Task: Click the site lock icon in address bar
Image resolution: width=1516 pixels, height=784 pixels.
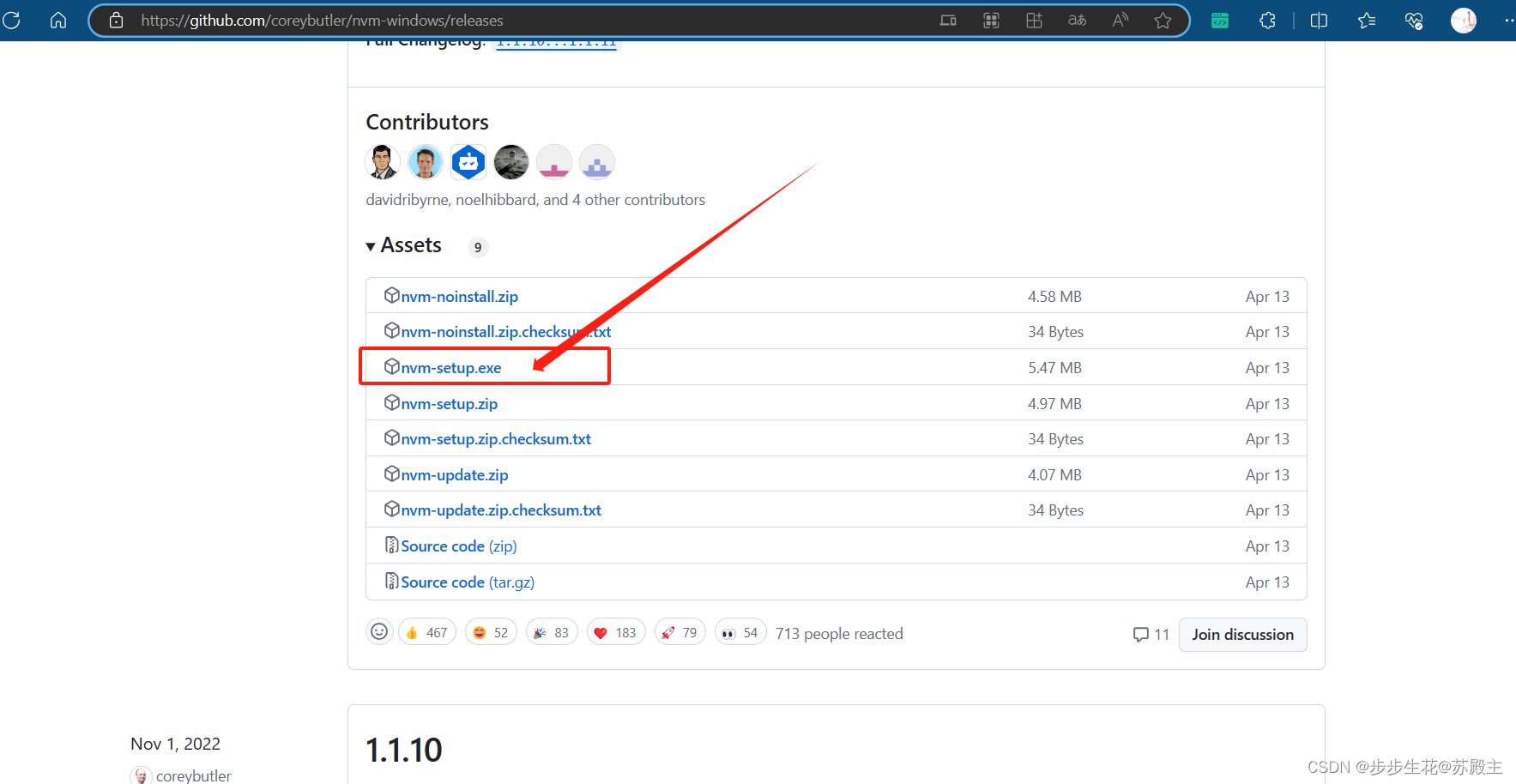Action: click(x=117, y=20)
